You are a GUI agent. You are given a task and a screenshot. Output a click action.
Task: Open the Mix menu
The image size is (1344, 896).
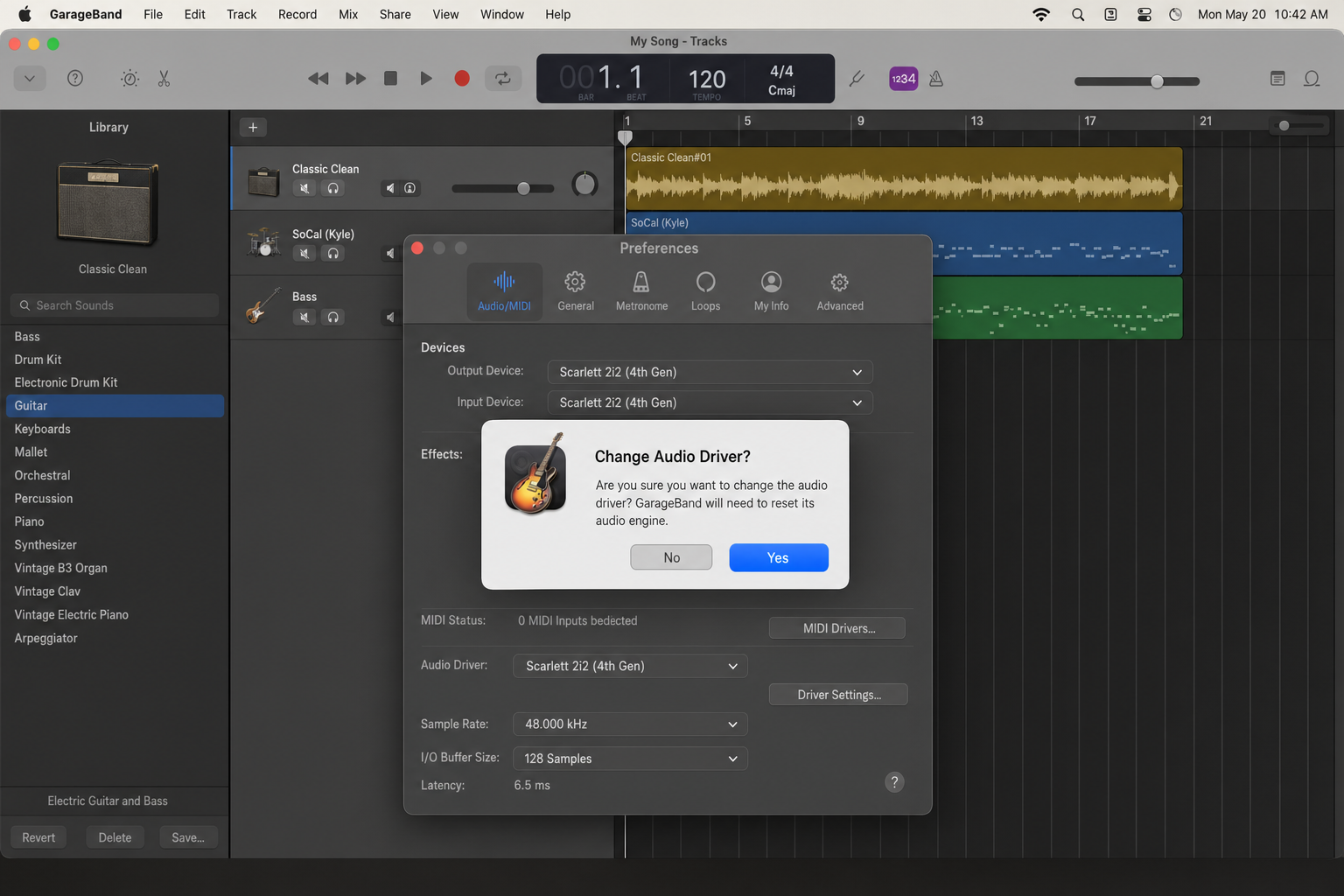point(348,14)
